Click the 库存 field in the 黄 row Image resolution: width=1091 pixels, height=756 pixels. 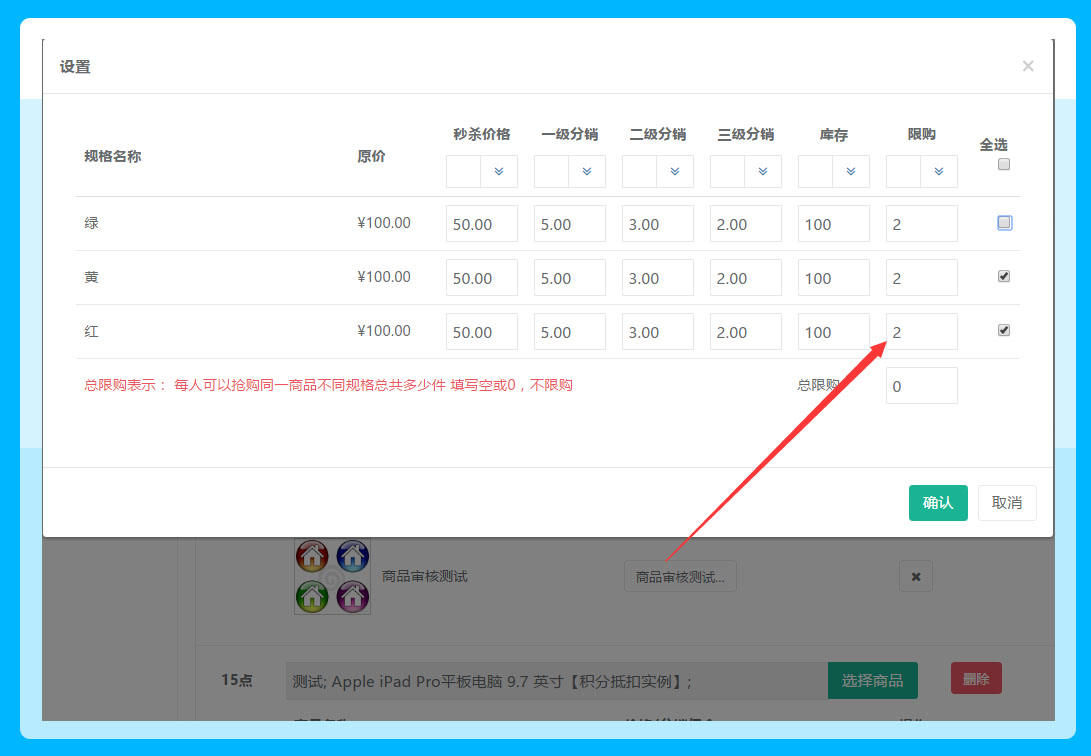click(x=833, y=278)
